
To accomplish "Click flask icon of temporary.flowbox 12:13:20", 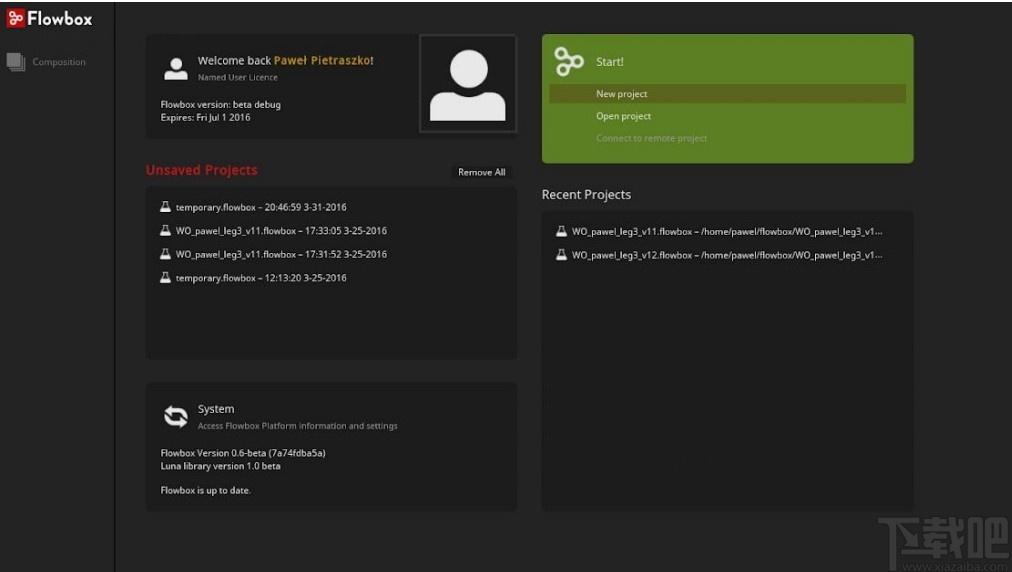I will click(x=165, y=277).
